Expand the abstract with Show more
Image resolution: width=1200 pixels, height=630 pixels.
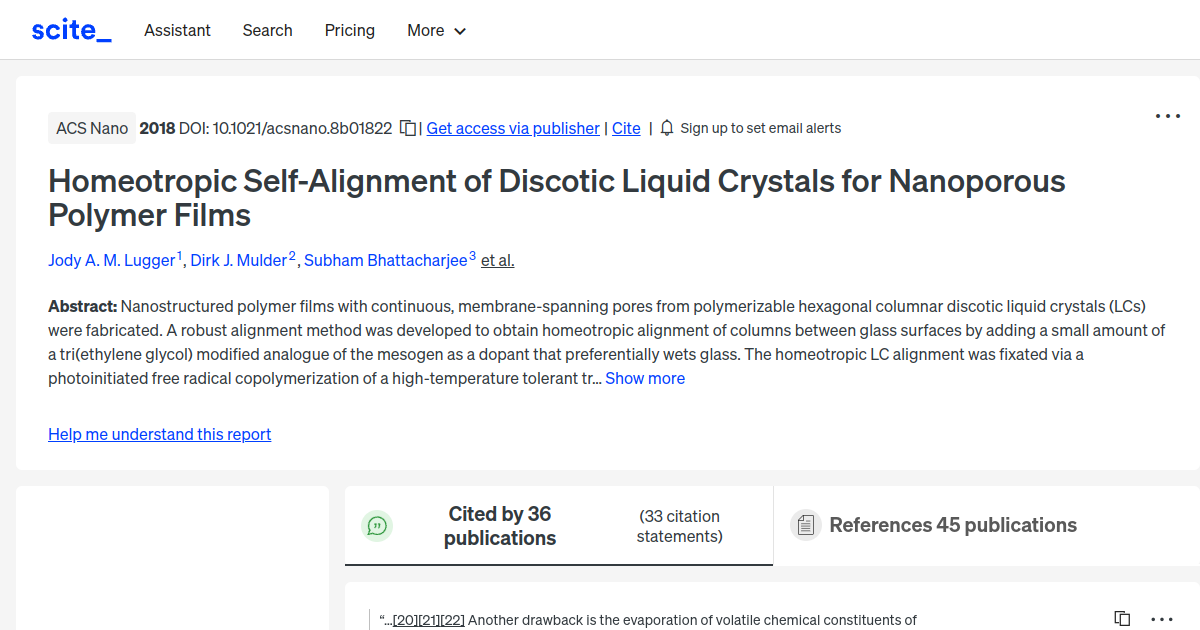(x=644, y=378)
